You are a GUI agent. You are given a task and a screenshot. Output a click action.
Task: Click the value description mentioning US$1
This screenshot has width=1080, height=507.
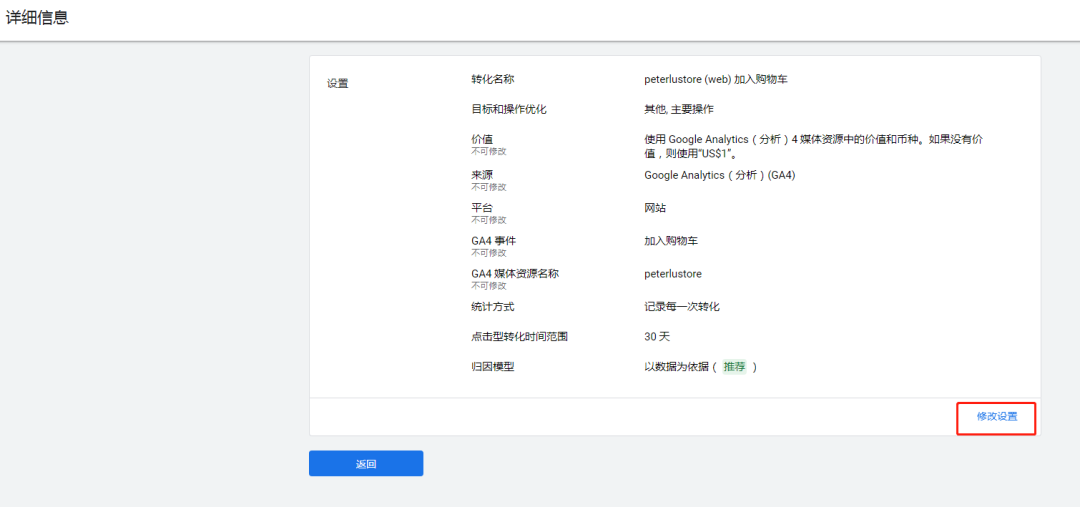click(813, 146)
